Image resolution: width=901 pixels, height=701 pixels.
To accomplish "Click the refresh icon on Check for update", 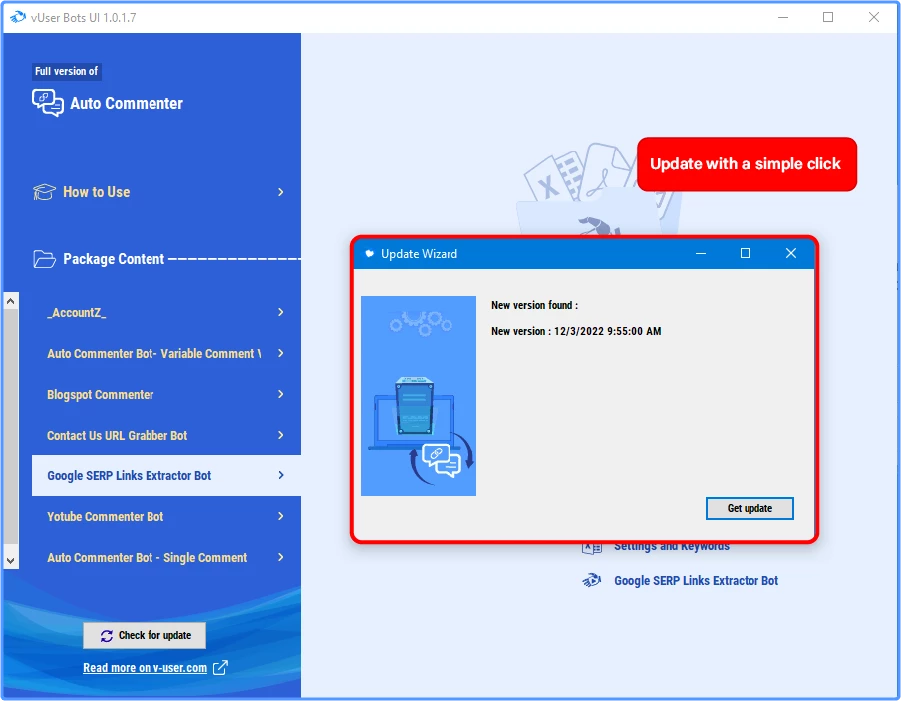I will tap(107, 635).
